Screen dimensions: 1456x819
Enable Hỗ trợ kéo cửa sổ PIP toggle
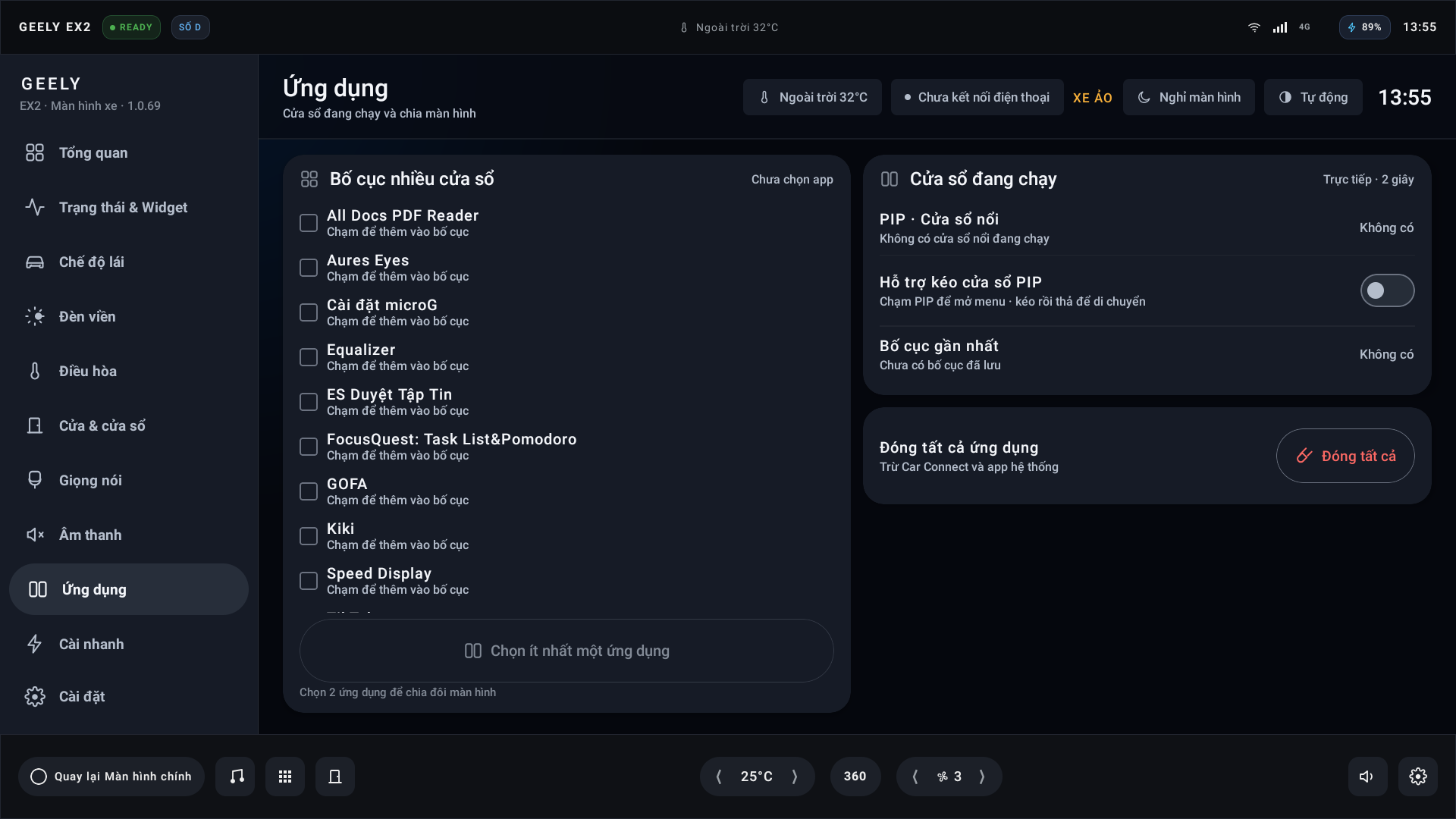[x=1387, y=290]
